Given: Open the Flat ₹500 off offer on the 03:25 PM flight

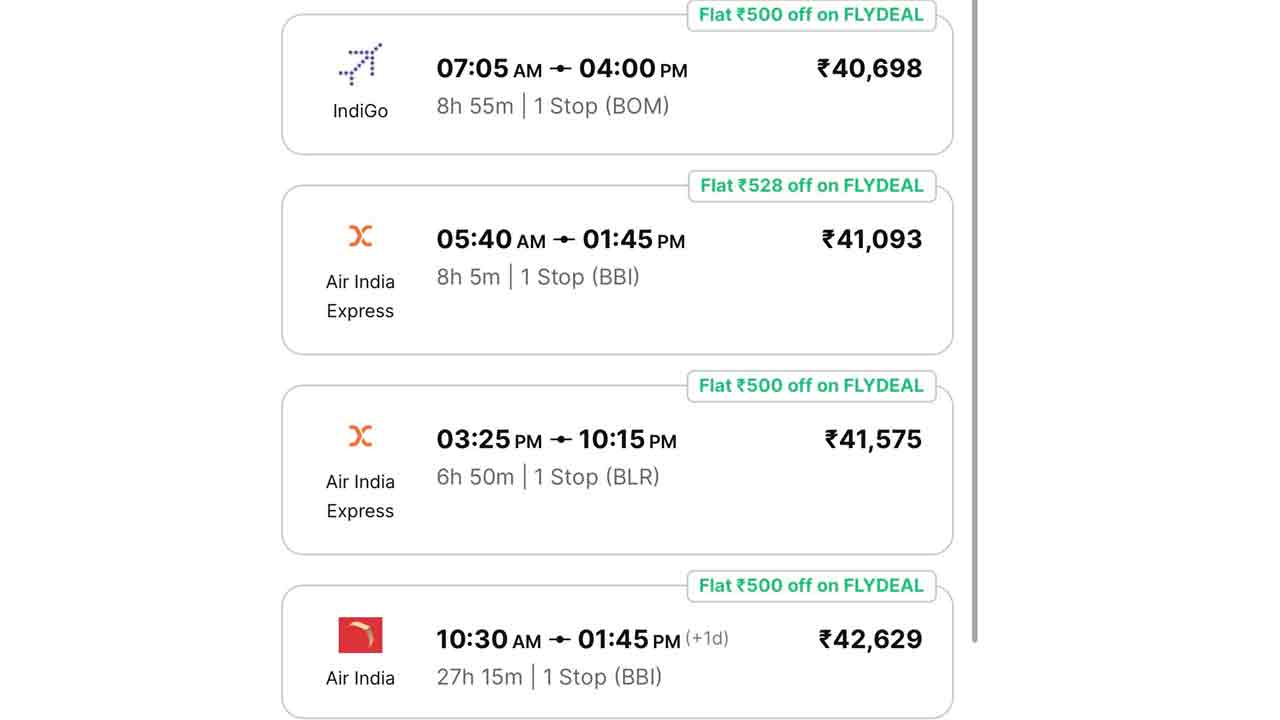Looking at the screenshot, I should coord(811,386).
